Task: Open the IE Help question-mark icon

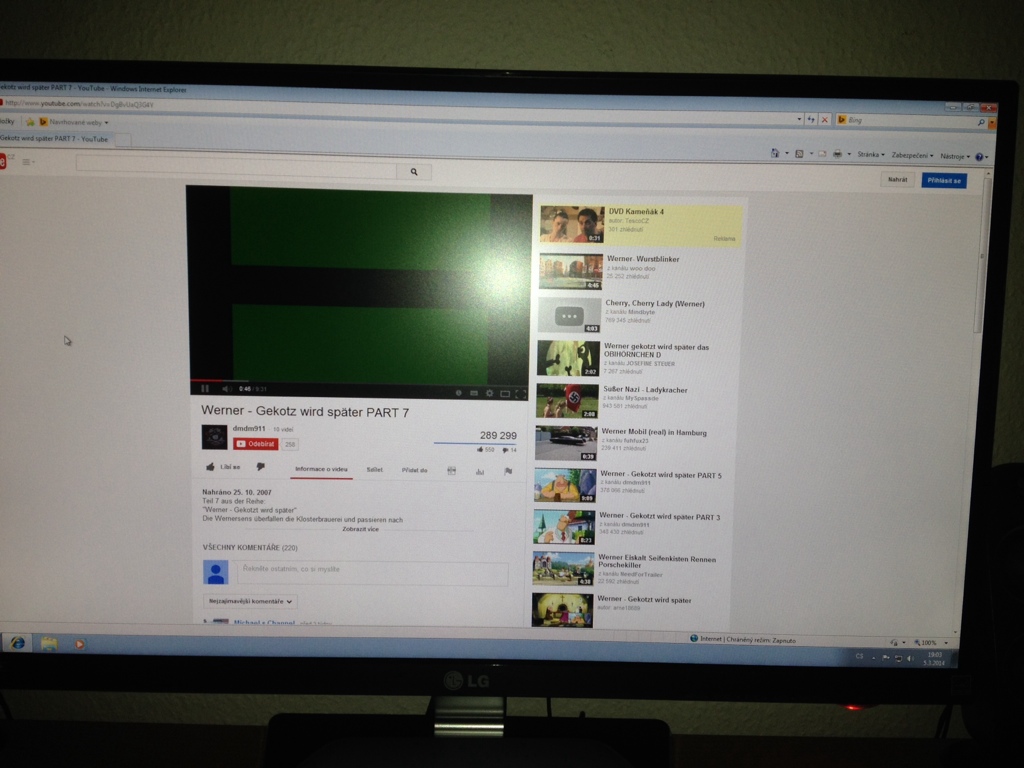Action: (979, 157)
